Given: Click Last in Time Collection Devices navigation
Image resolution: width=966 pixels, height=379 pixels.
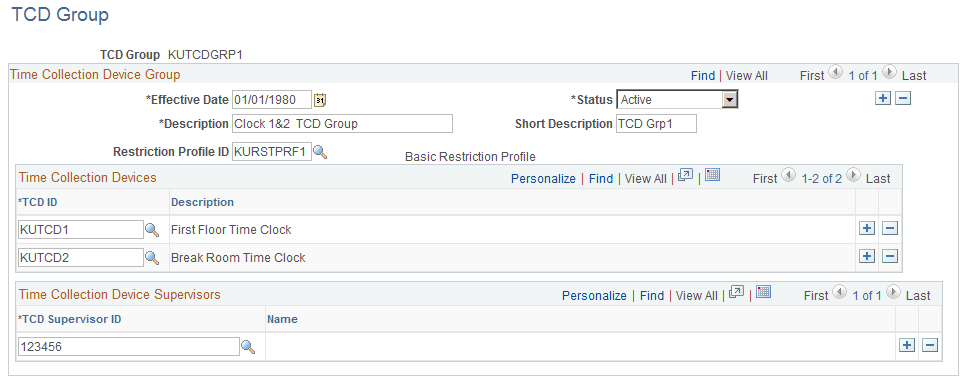Looking at the screenshot, I should click(878, 179).
